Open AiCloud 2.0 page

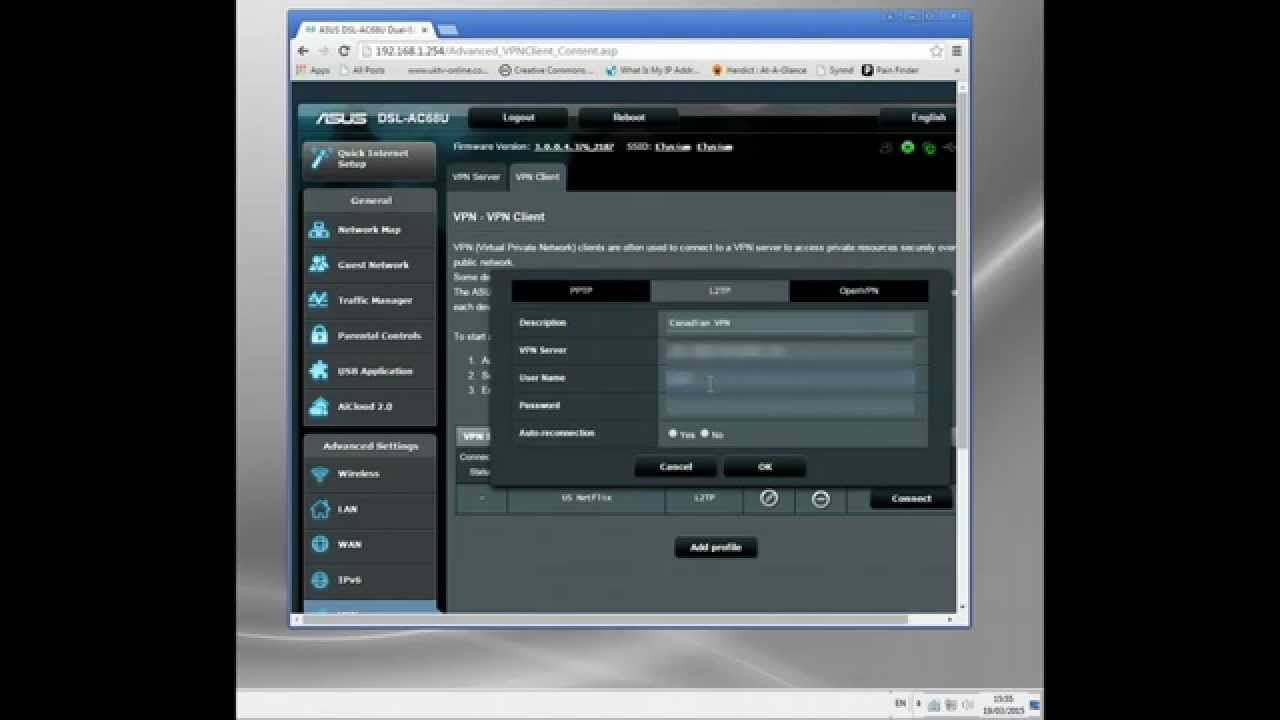pos(369,407)
